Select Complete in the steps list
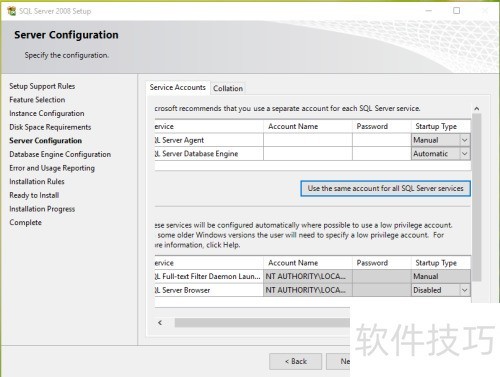500x377 pixels. pyautogui.click(x=25, y=222)
